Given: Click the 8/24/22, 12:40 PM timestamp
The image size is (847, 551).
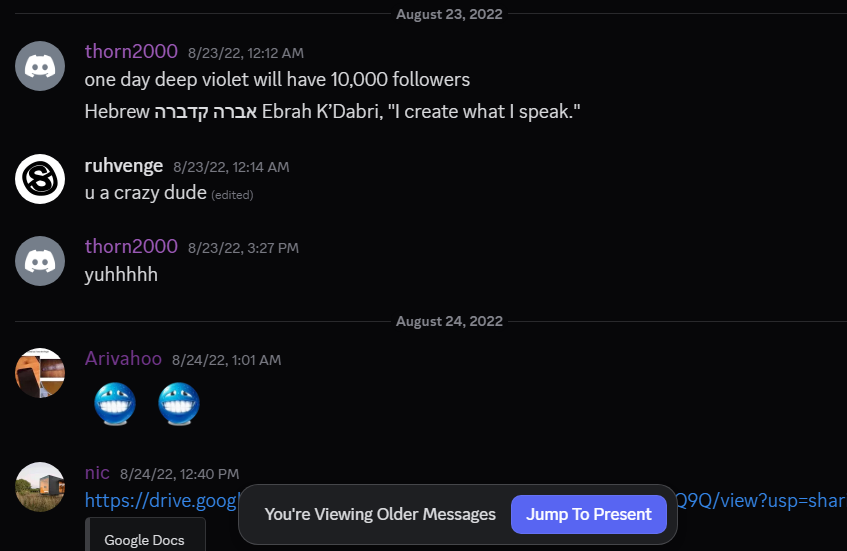Looking at the screenshot, I should point(179,474).
